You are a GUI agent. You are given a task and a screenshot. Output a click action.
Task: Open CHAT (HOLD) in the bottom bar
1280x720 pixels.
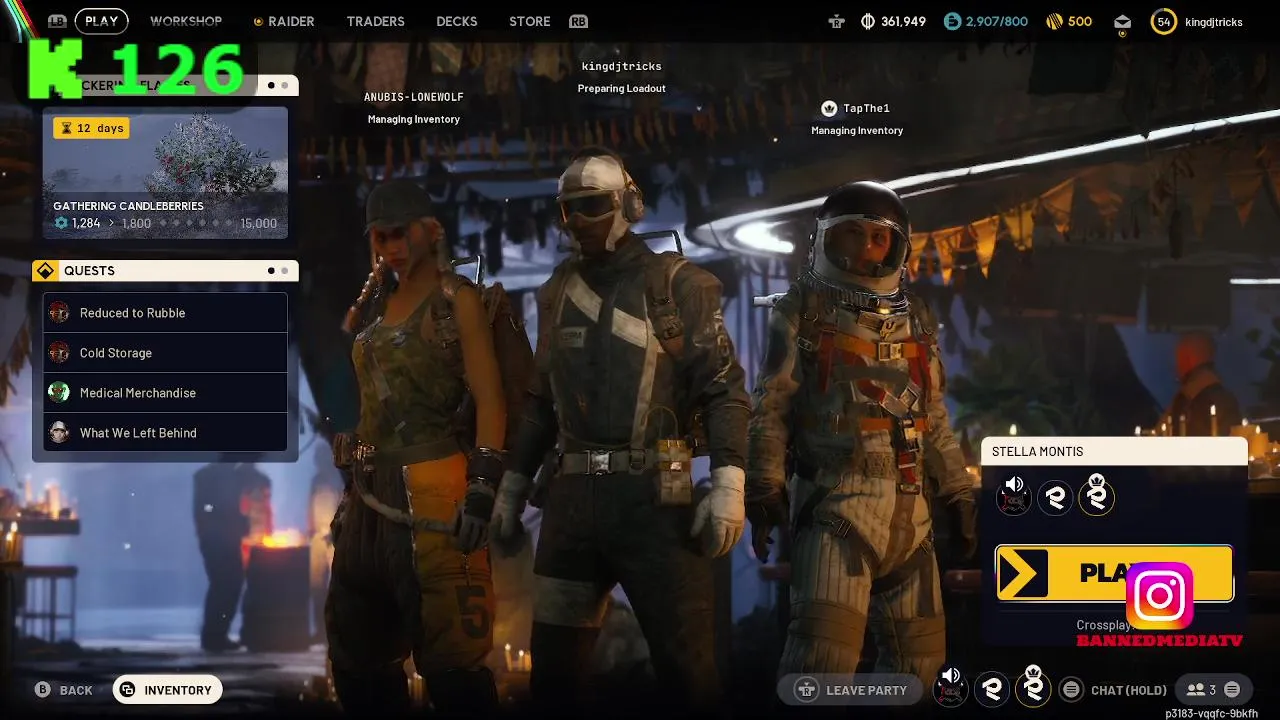(x=1129, y=690)
